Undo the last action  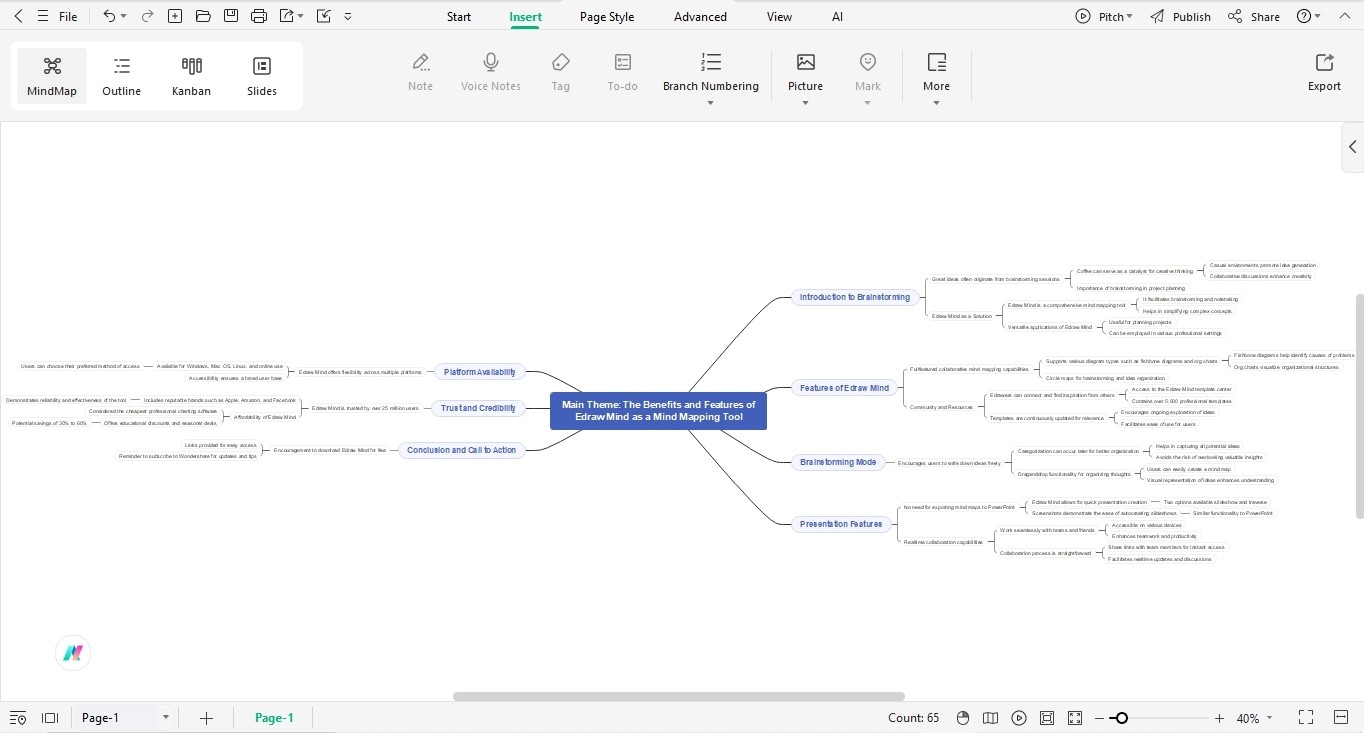coord(109,16)
